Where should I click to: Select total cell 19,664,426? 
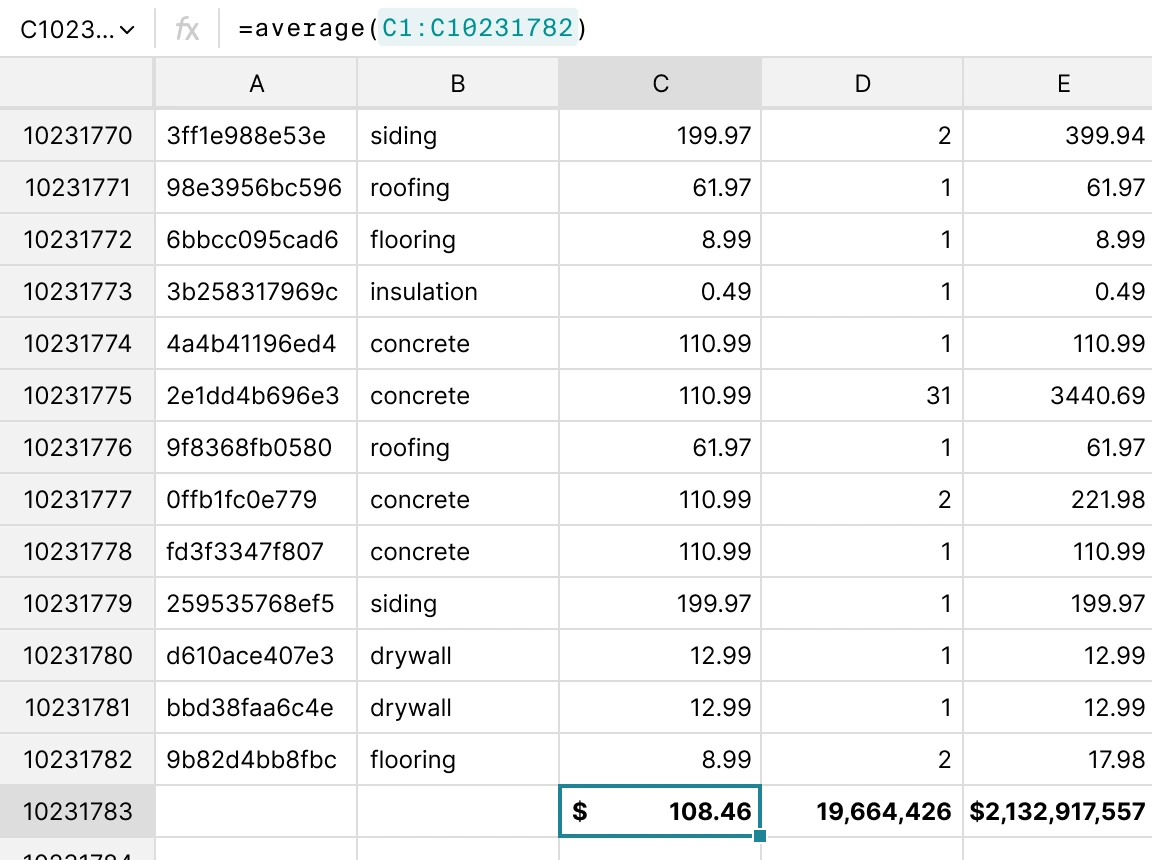(x=862, y=812)
